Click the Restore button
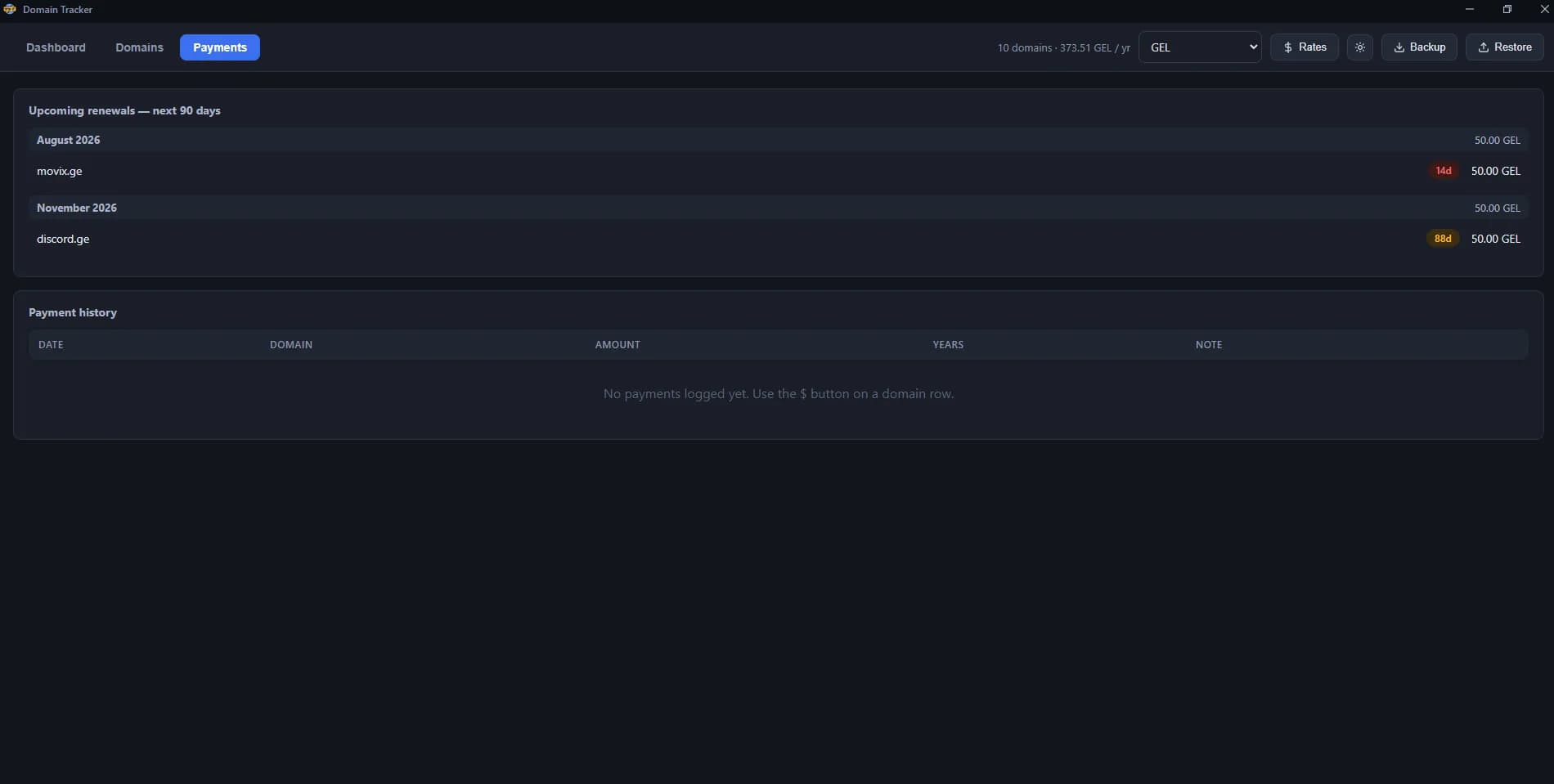 pyautogui.click(x=1505, y=47)
